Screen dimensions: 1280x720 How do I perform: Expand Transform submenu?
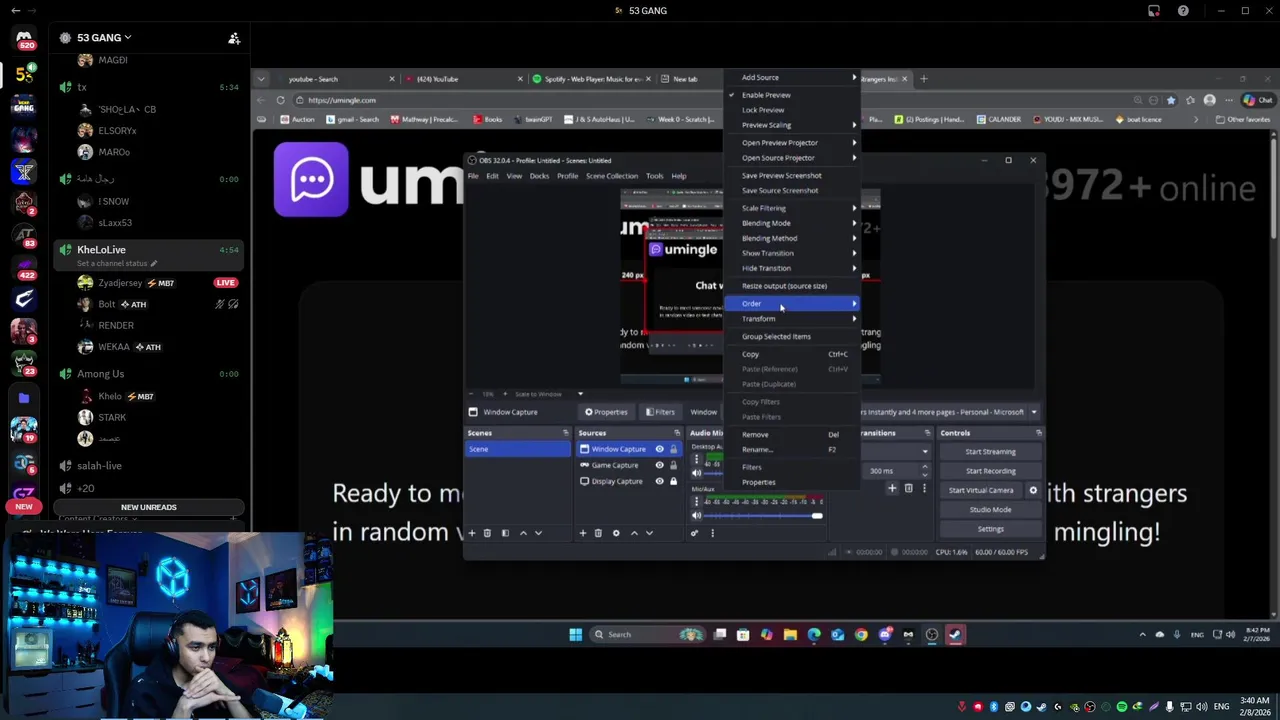[x=793, y=318]
